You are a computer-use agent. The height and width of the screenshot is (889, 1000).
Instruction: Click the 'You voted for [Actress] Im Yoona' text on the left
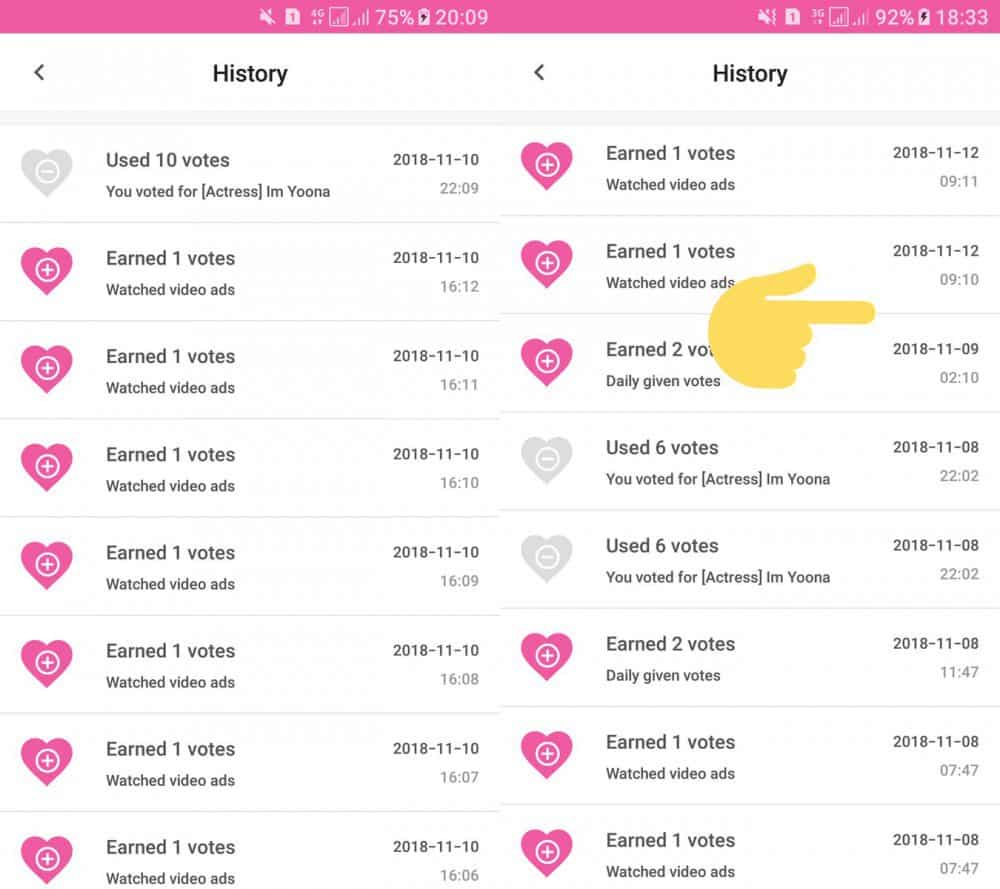[x=218, y=191]
